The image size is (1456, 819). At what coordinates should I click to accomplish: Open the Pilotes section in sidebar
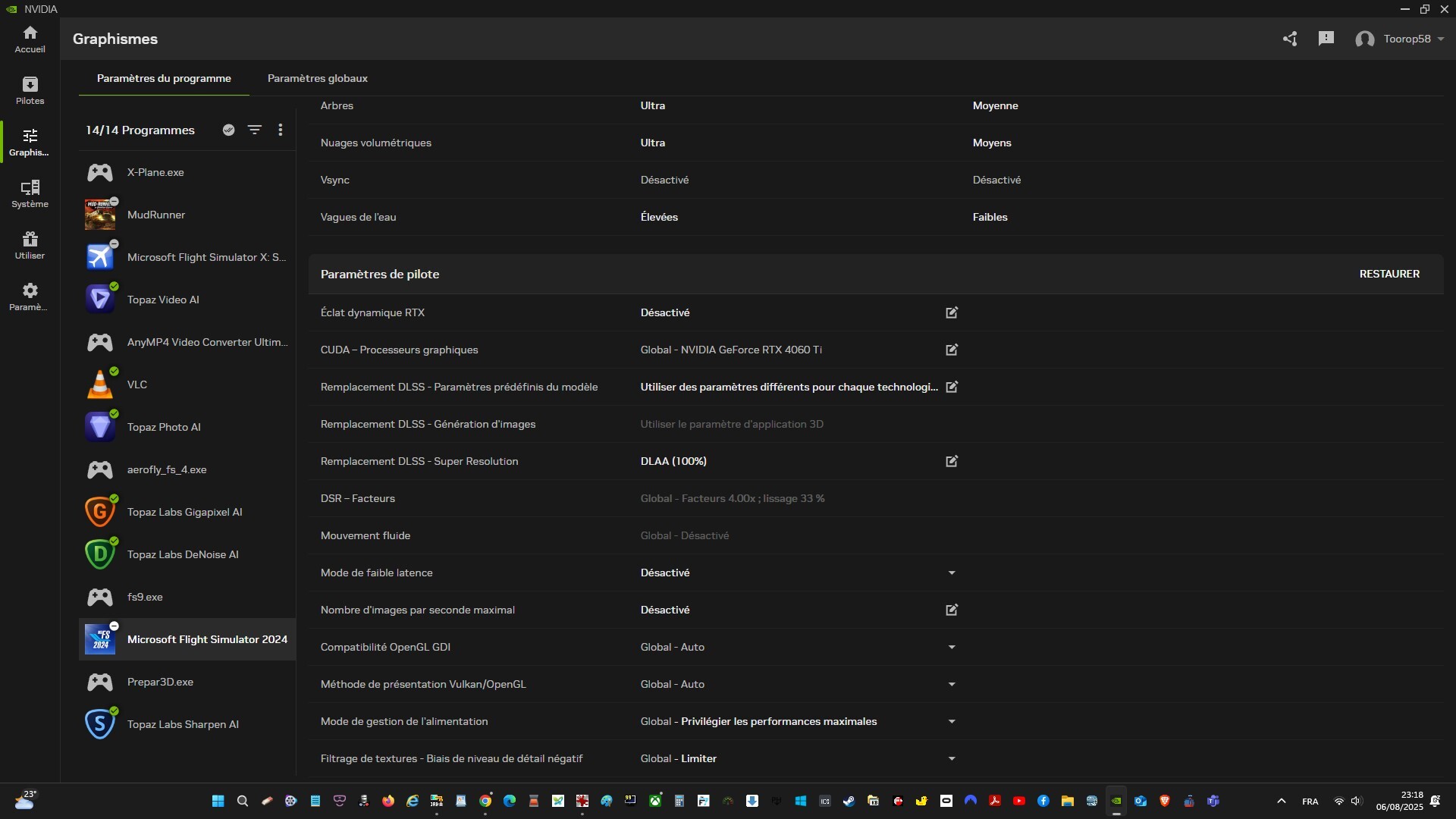coord(30,90)
